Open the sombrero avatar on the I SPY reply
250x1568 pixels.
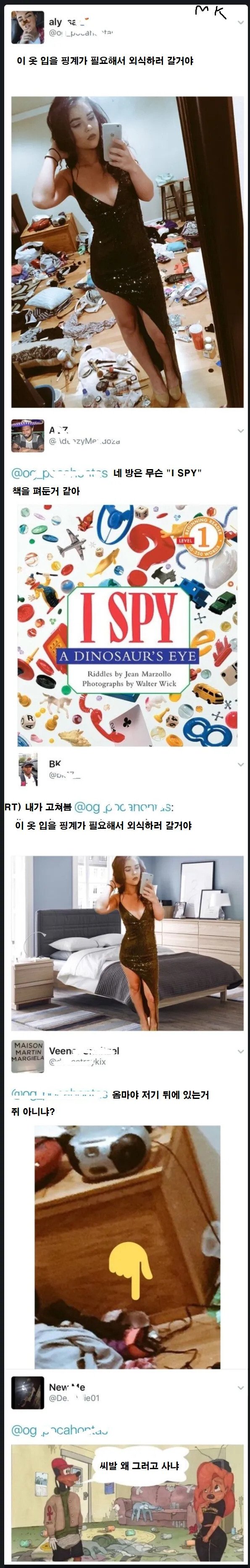pos(27,435)
